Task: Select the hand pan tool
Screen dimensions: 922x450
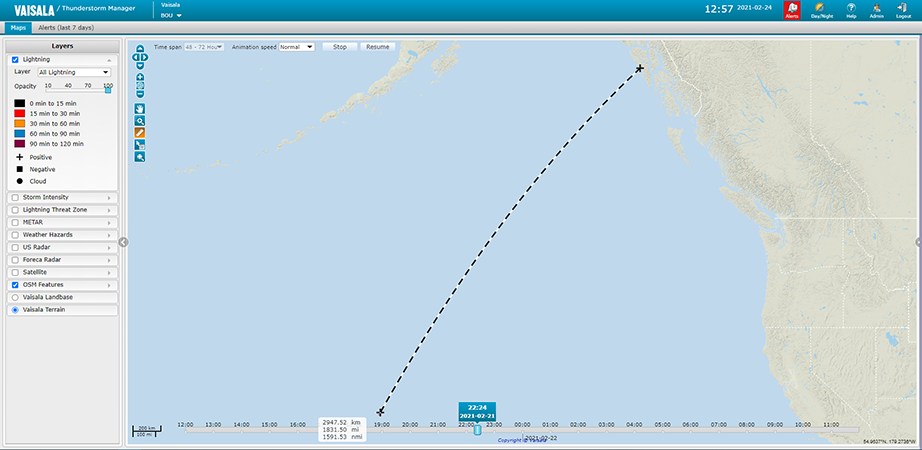Action: (140, 108)
